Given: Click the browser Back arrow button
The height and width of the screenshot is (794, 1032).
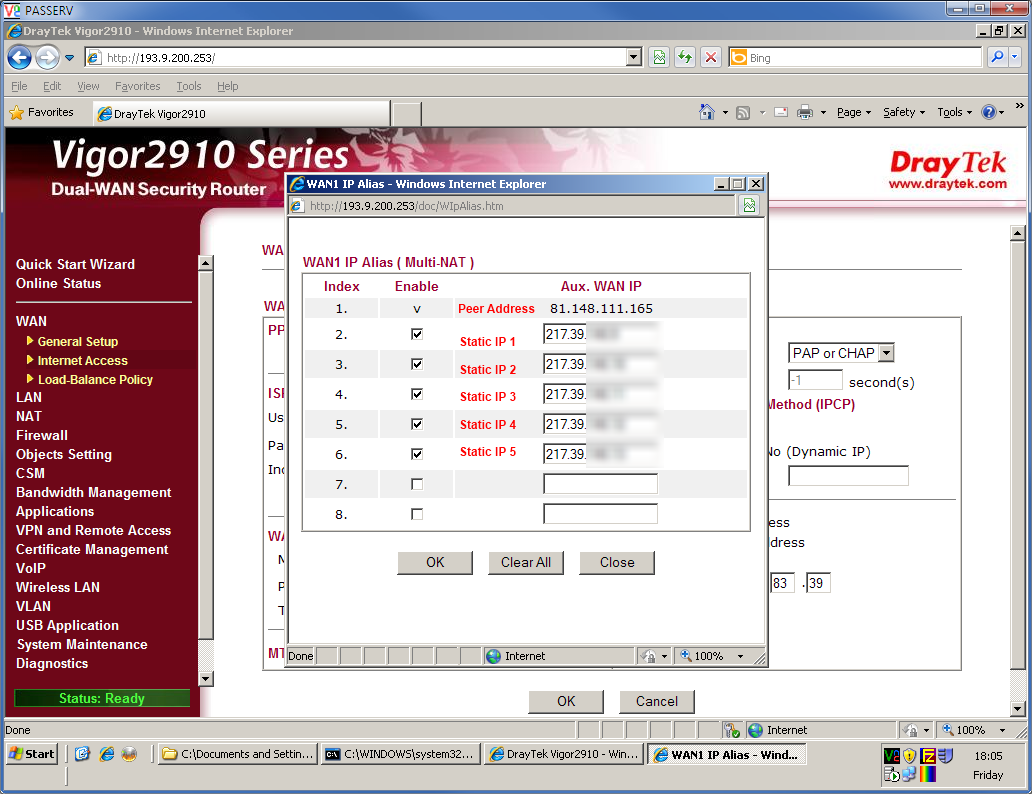Looking at the screenshot, I should 19,58.
